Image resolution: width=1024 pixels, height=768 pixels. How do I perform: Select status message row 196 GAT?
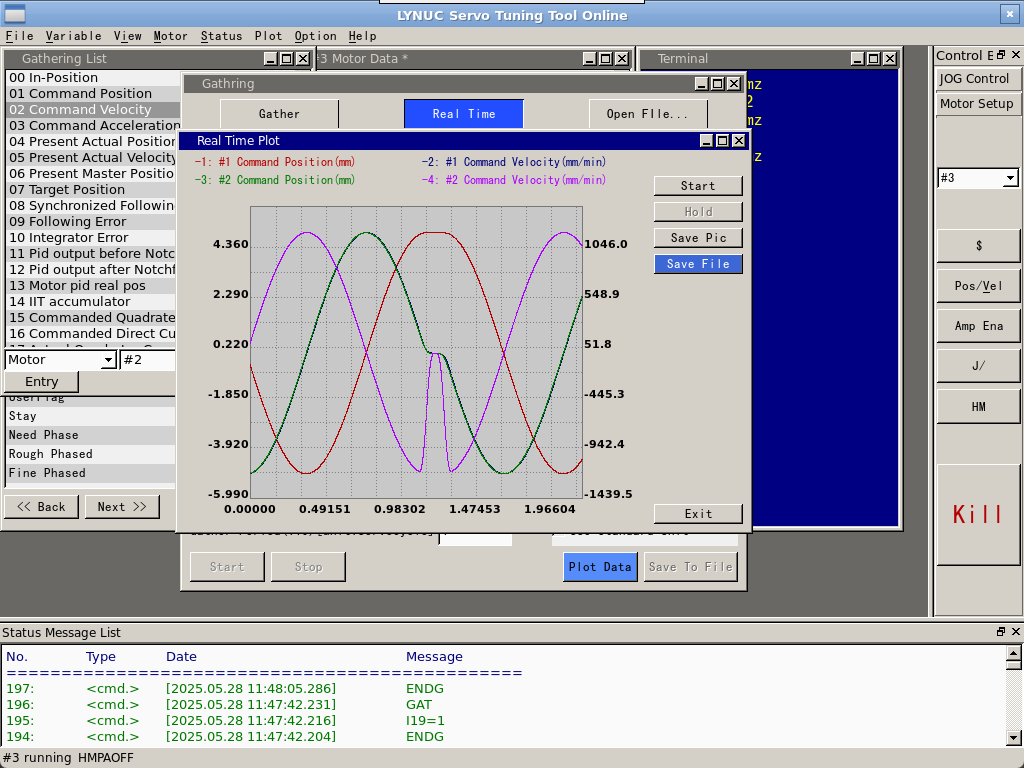pyautogui.click(x=505, y=705)
